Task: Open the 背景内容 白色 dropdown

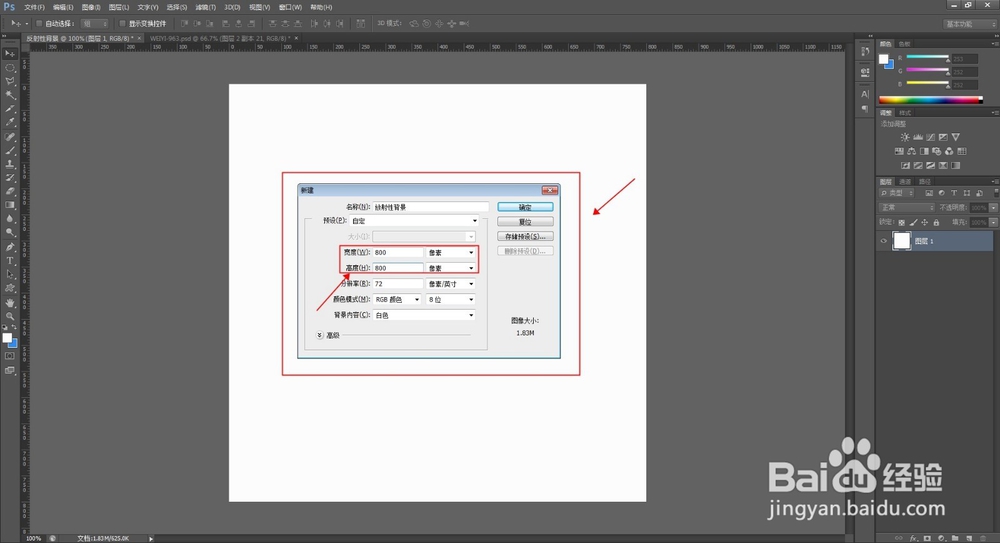Action: pos(424,315)
